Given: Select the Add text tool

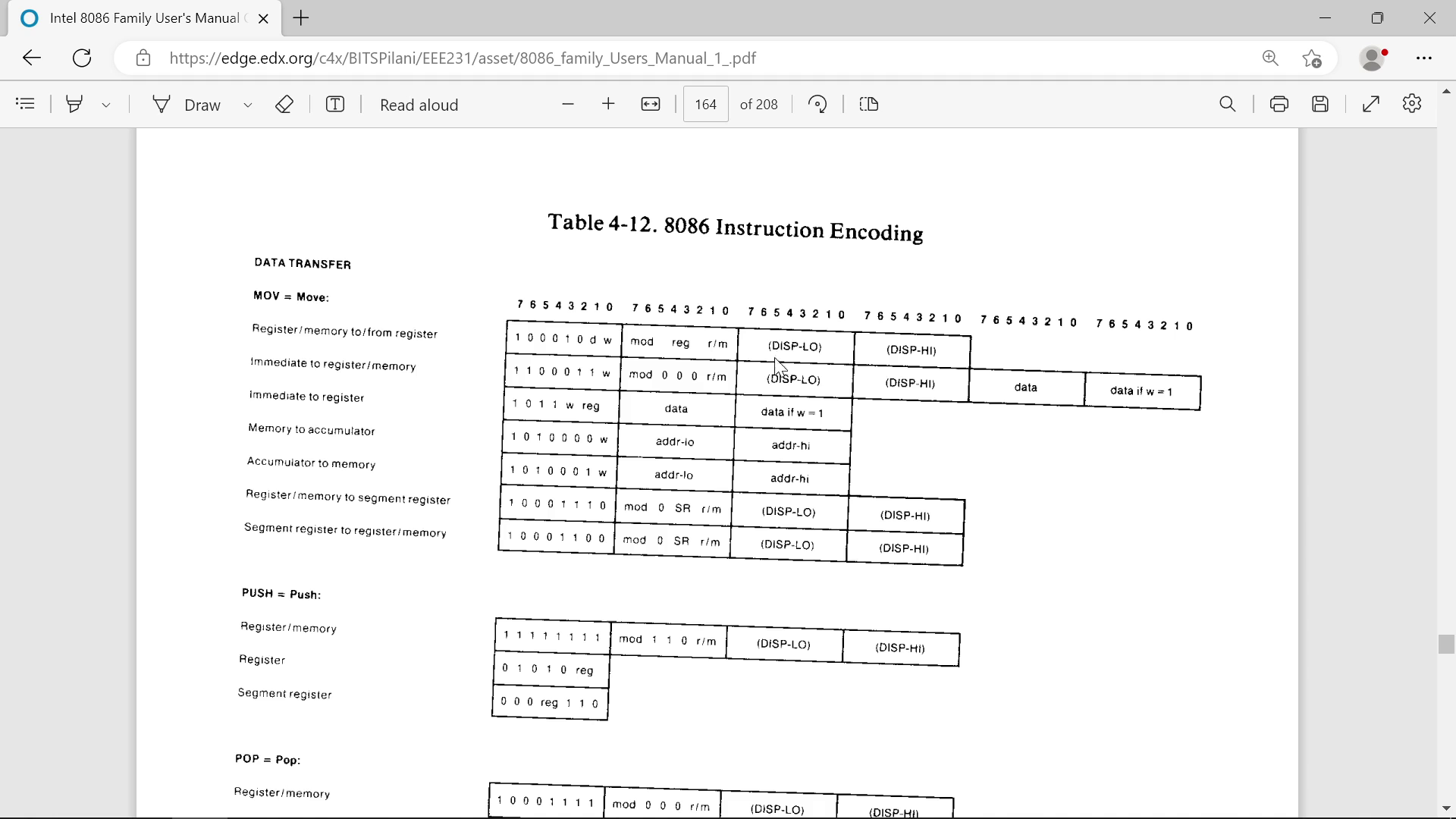Looking at the screenshot, I should (x=335, y=104).
